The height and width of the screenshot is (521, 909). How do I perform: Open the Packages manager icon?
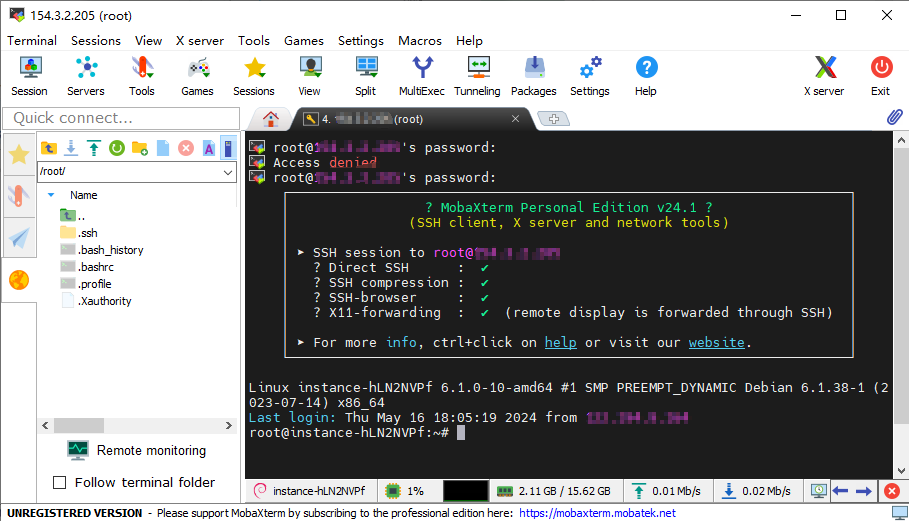[x=533, y=75]
